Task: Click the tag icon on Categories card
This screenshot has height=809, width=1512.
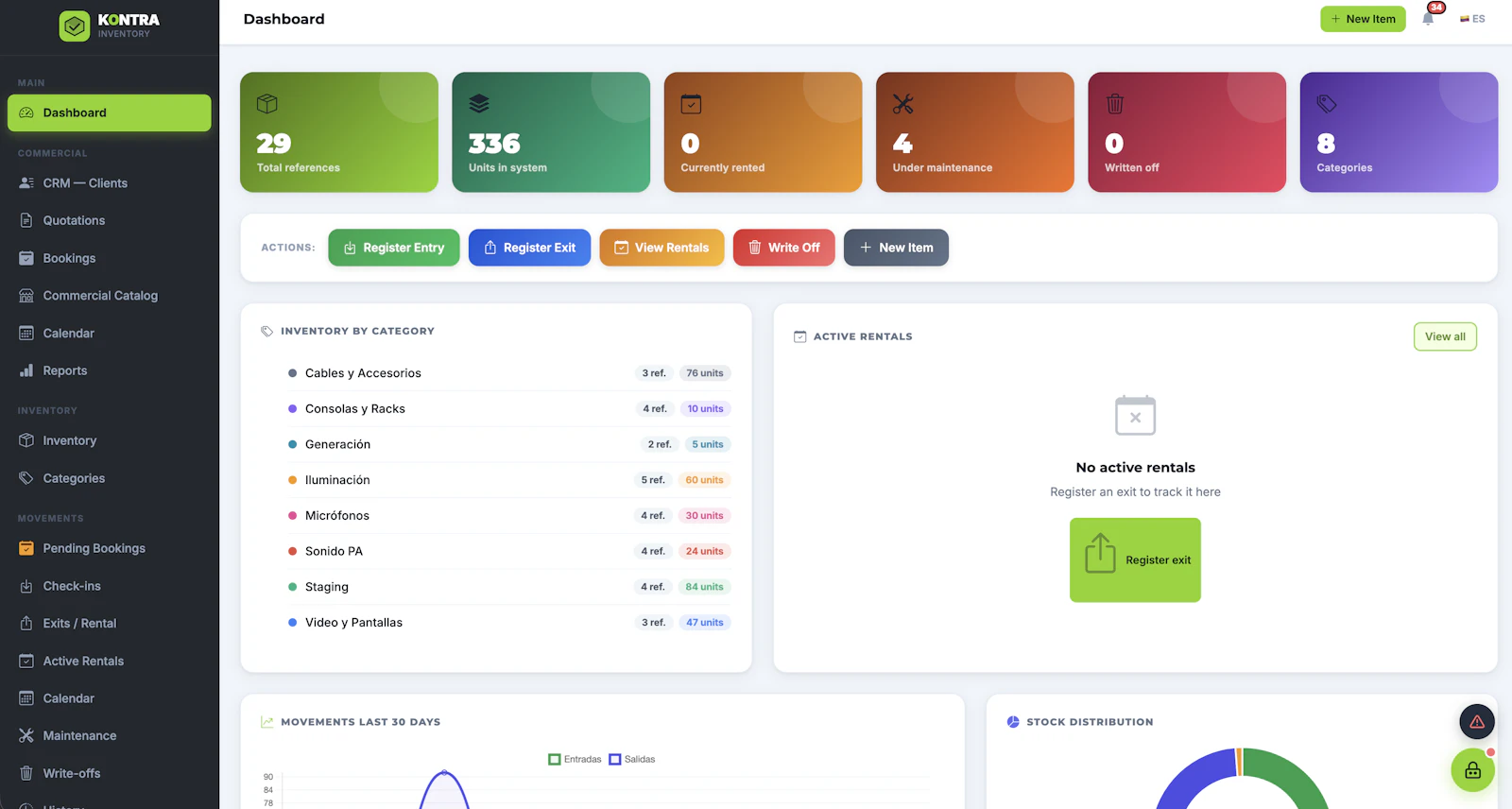Action: [1327, 103]
